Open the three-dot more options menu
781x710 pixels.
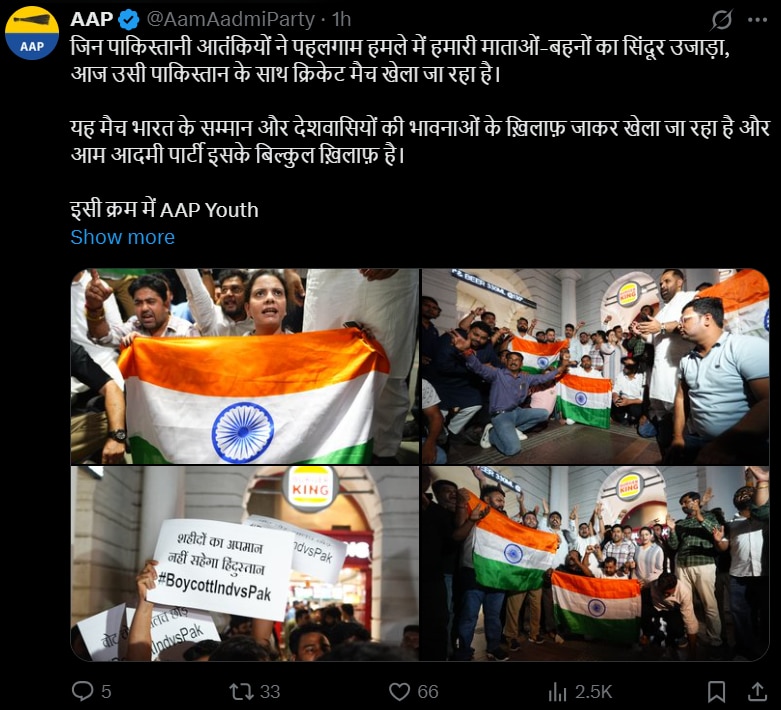tap(757, 20)
